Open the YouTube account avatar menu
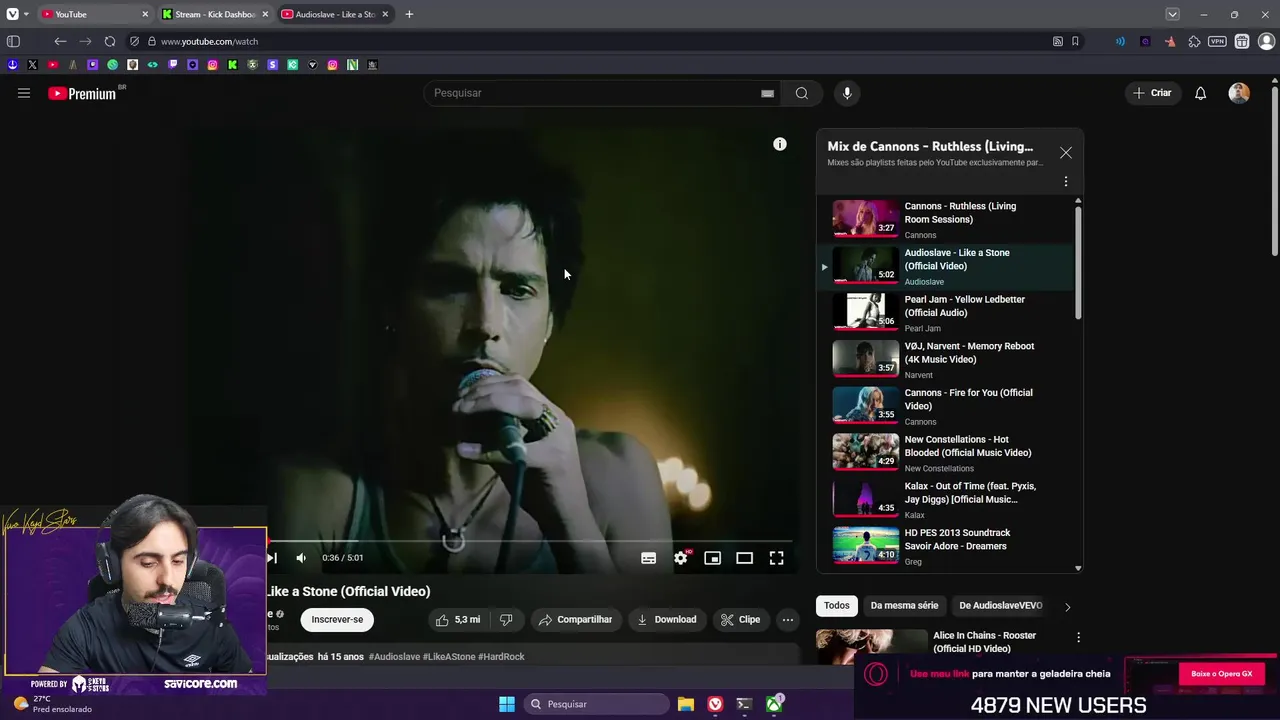 pyautogui.click(x=1239, y=93)
